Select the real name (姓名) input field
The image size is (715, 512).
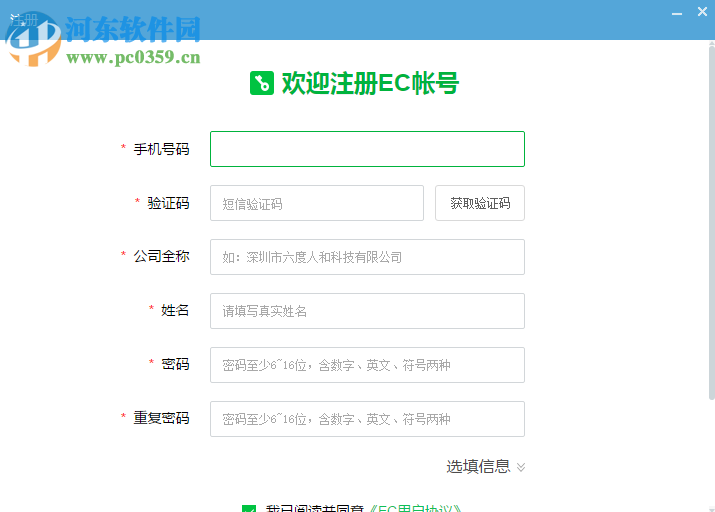367,311
